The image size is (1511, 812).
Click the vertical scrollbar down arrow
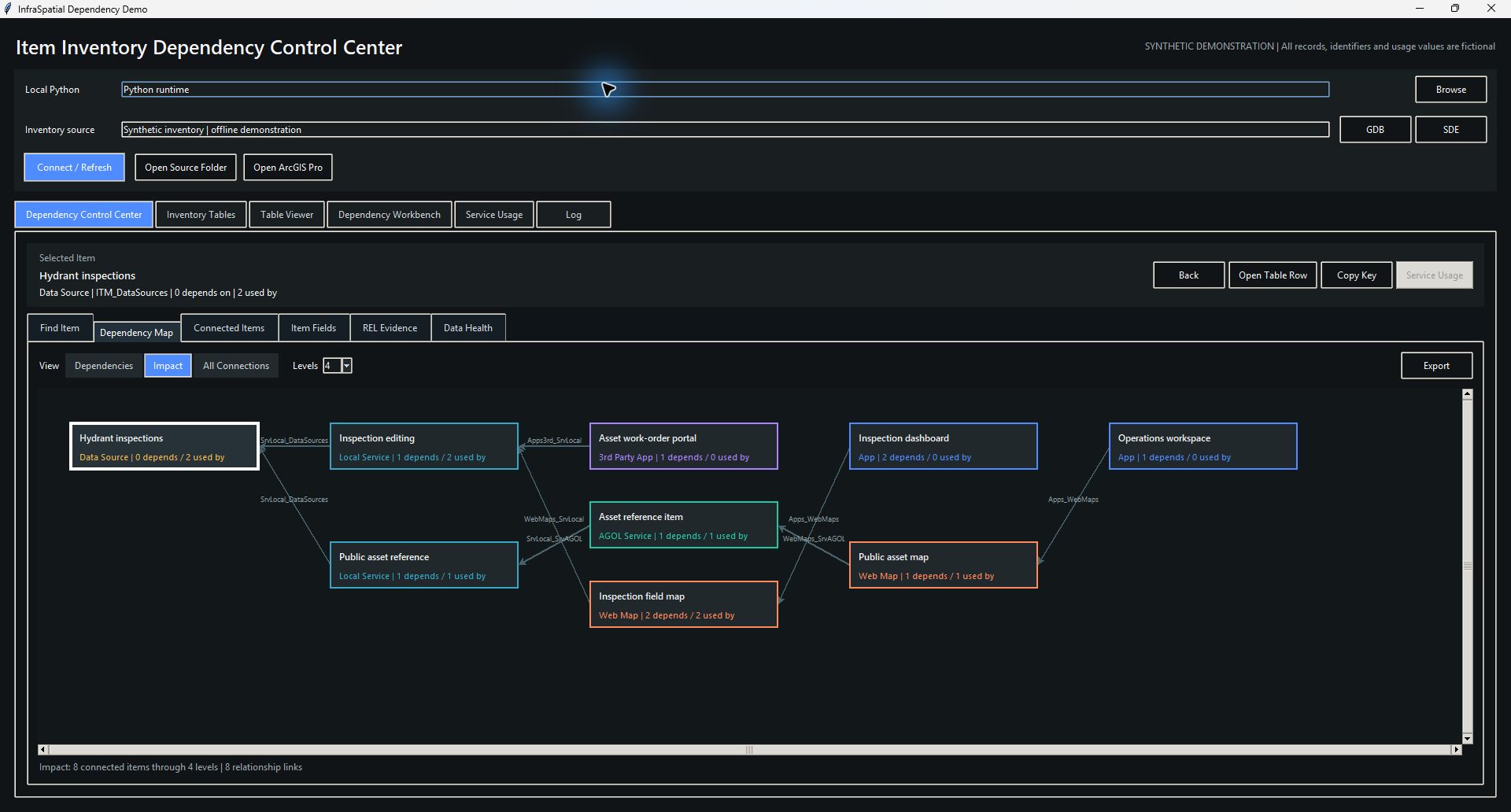pyautogui.click(x=1468, y=739)
